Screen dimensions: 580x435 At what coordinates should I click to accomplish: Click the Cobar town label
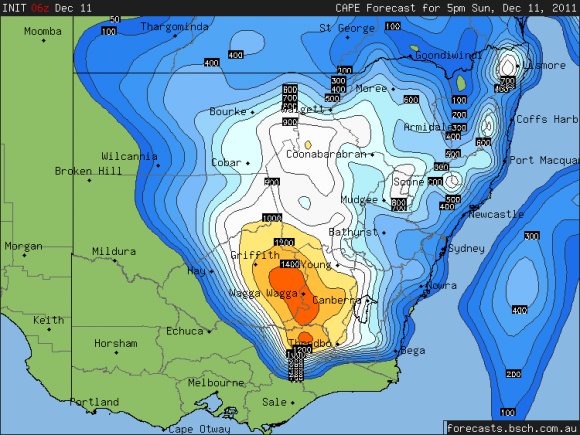tap(226, 162)
